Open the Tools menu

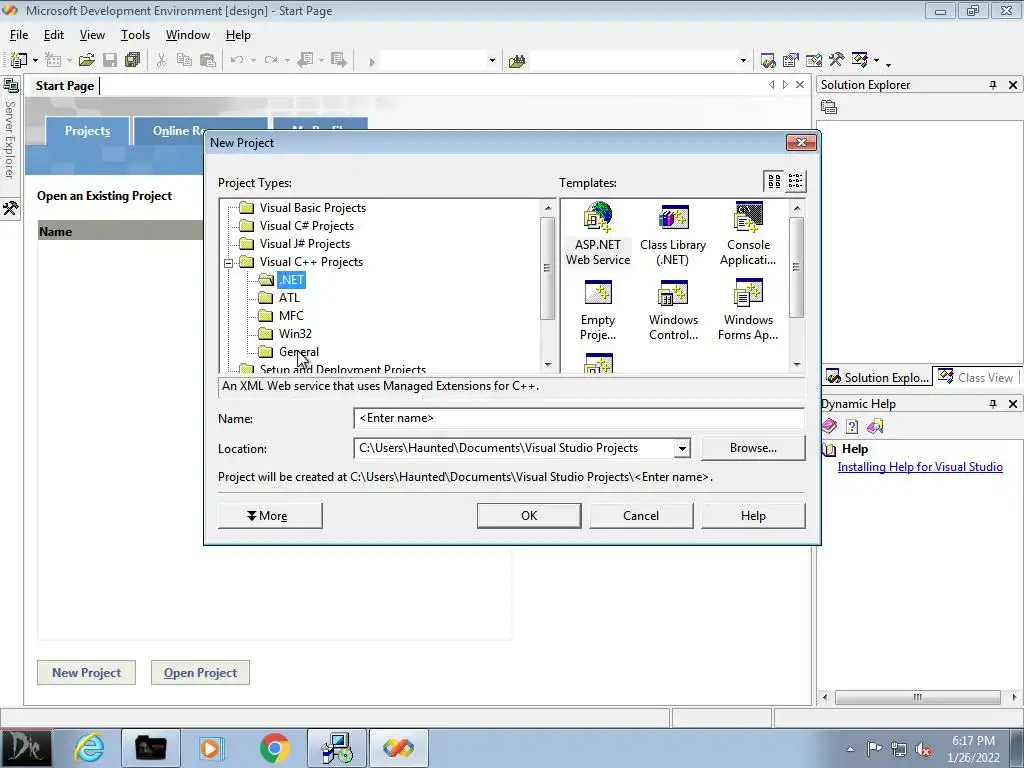pos(135,35)
